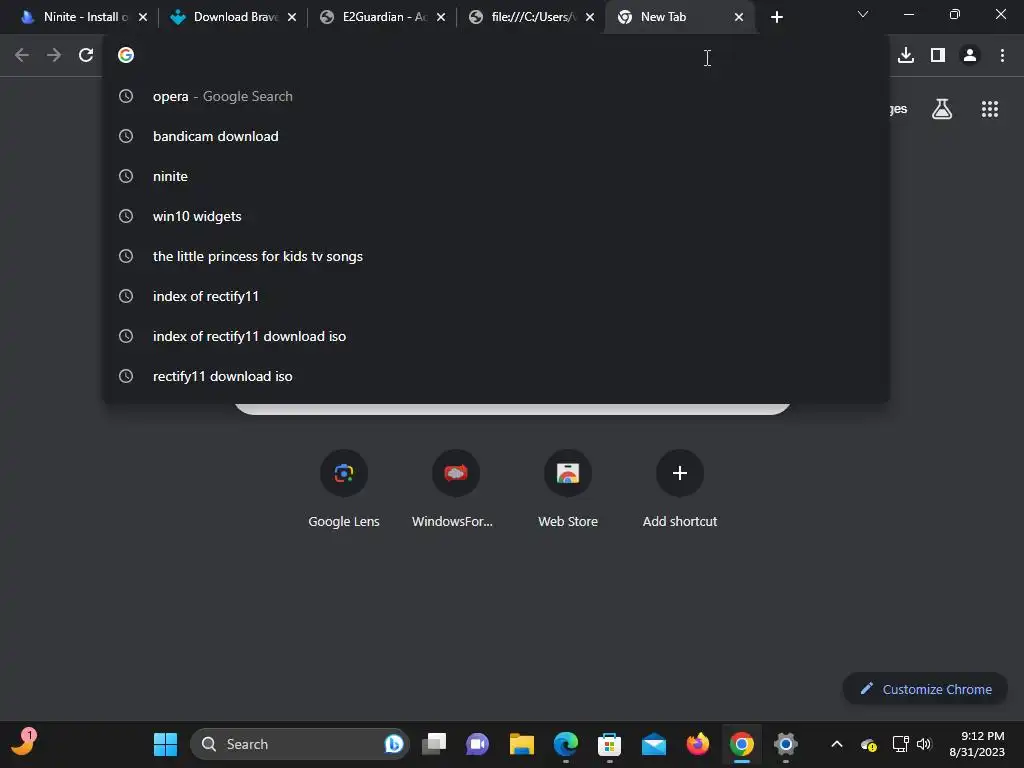
Task: Click the Chrome taskbar icon
Action: [x=741, y=744]
